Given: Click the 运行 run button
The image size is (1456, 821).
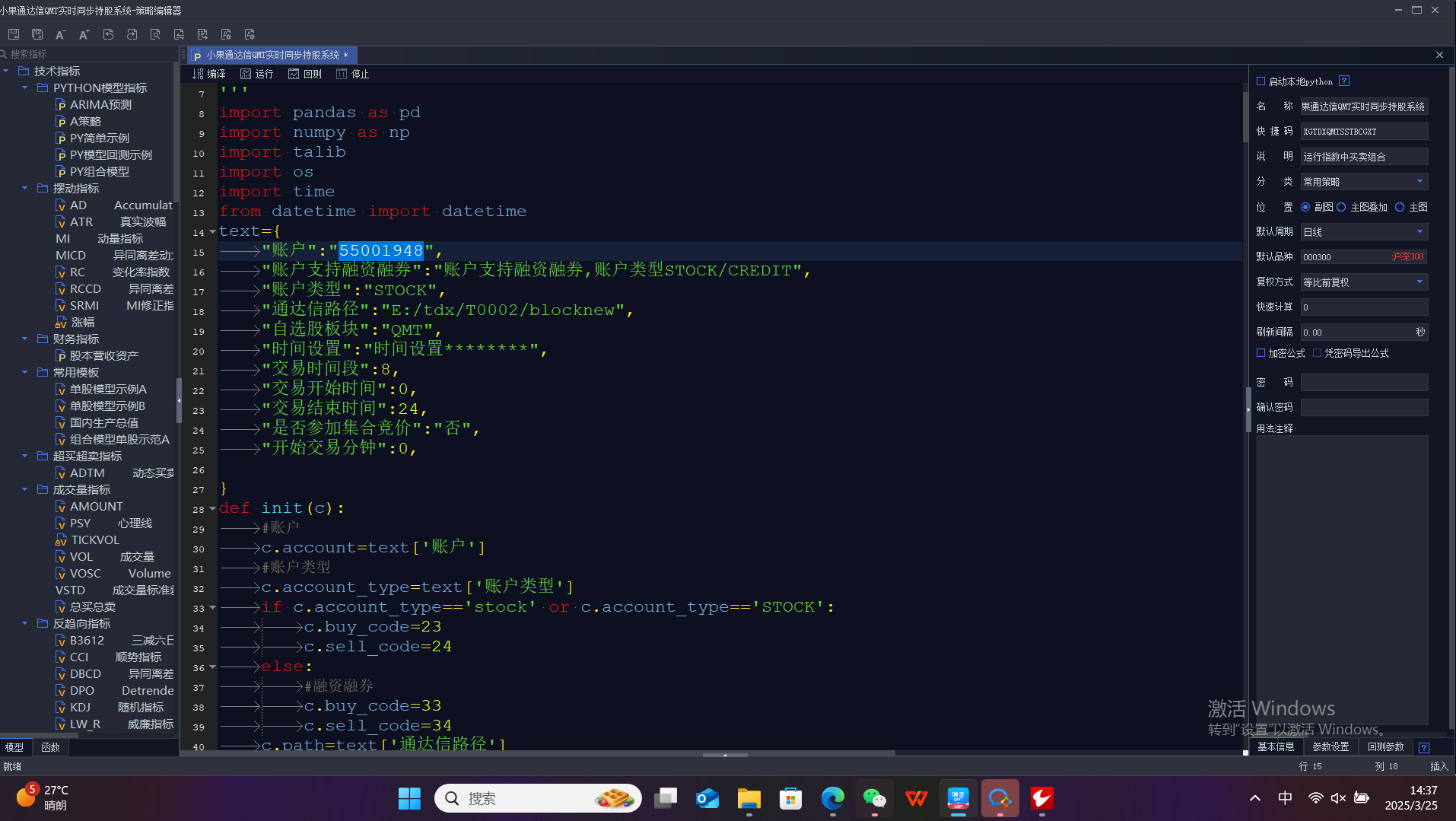Looking at the screenshot, I should click(257, 74).
